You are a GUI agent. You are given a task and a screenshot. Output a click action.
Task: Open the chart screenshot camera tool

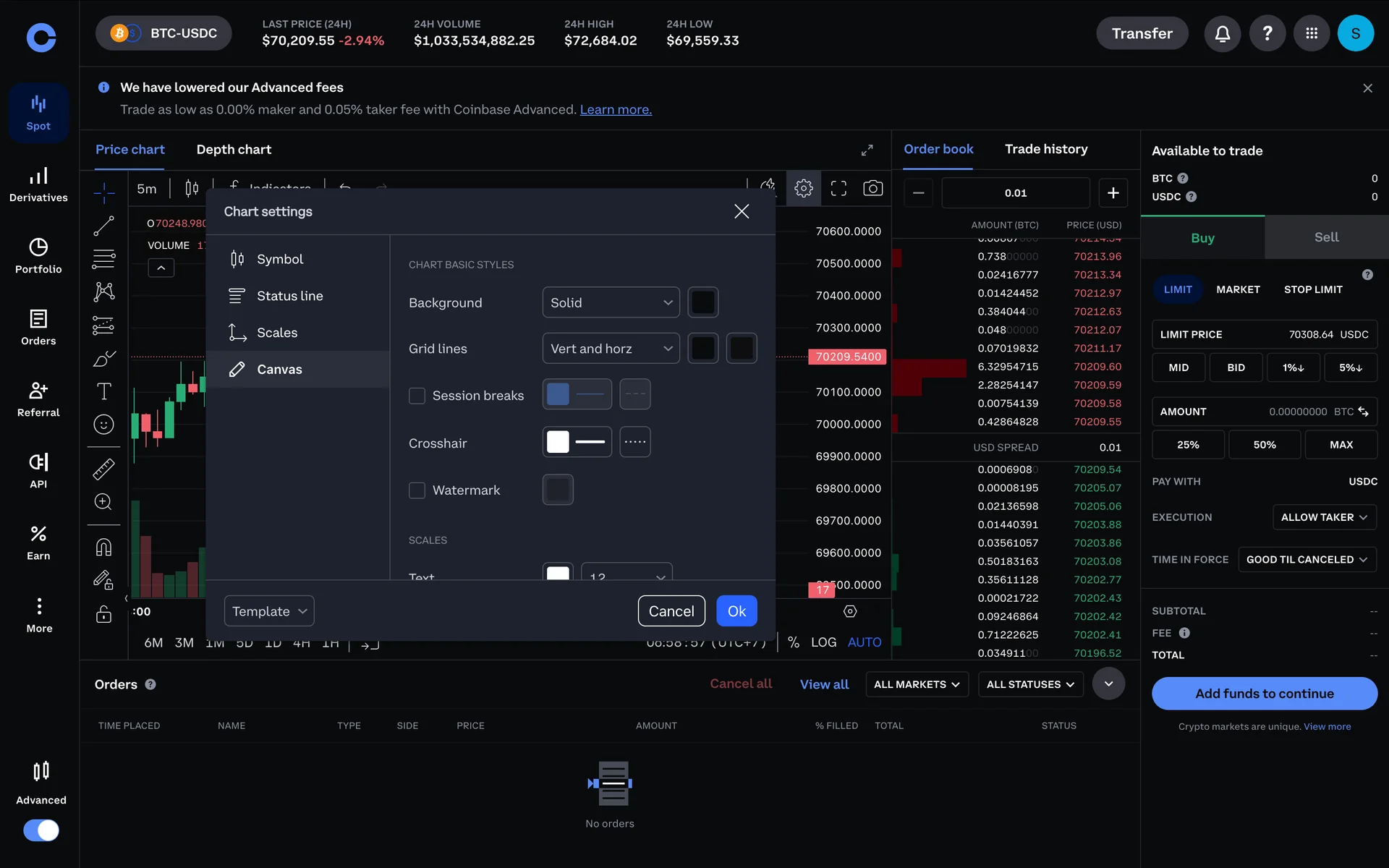point(872,189)
